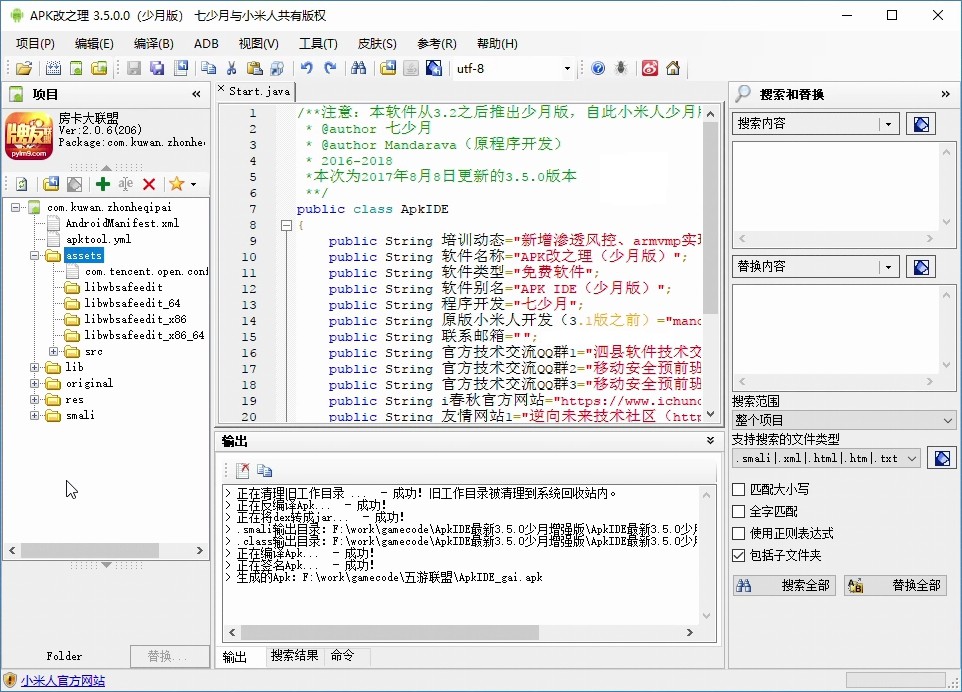Toggle the 使用正则表达式 checkbox
Viewport: 962px width, 692px height.
click(x=739, y=533)
